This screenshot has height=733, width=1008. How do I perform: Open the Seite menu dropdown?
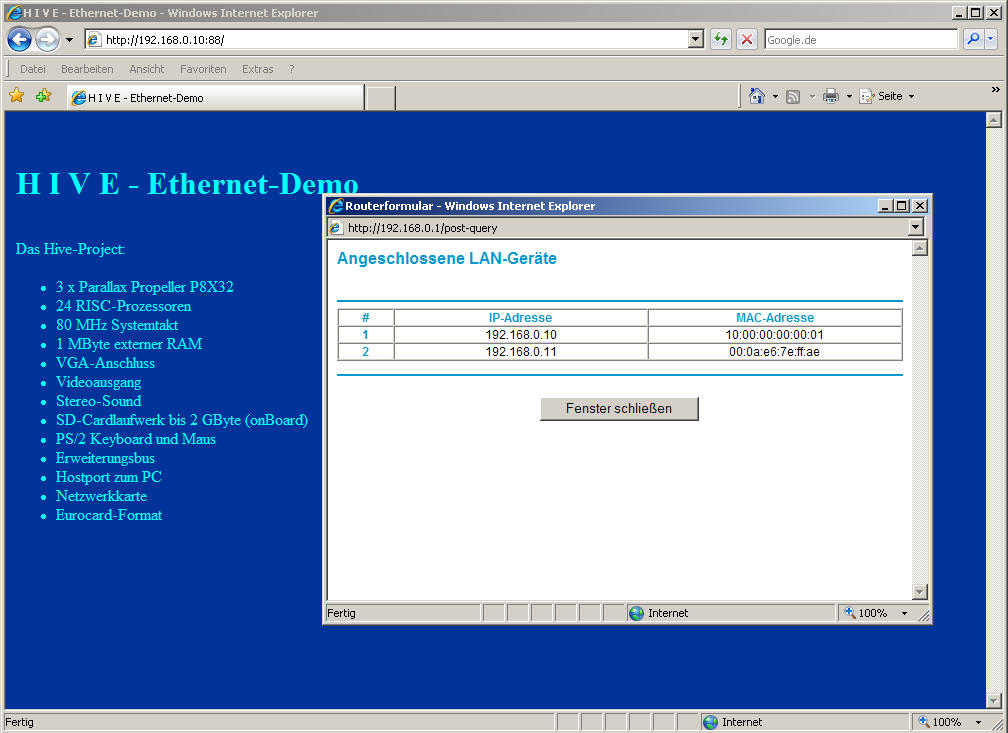pyautogui.click(x=887, y=96)
